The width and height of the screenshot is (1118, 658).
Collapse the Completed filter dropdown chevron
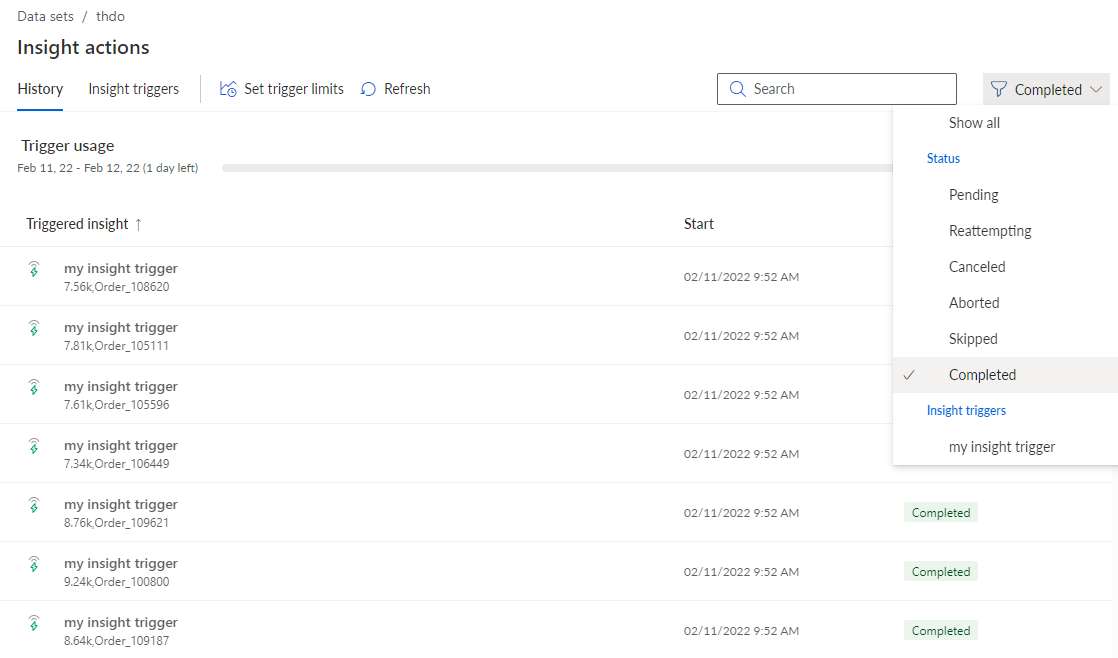click(x=1096, y=89)
